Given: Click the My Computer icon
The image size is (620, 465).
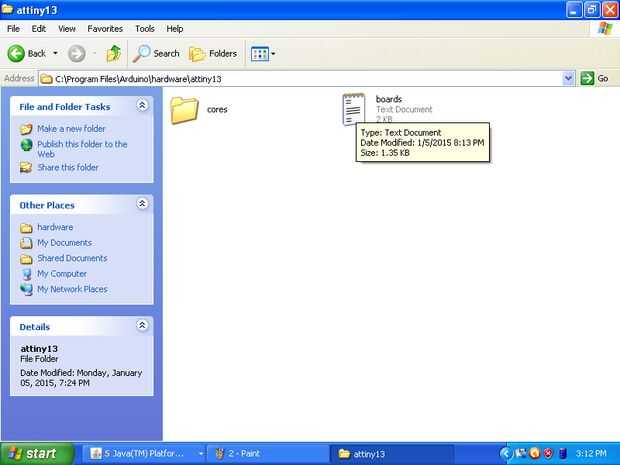Looking at the screenshot, I should 26,274.
